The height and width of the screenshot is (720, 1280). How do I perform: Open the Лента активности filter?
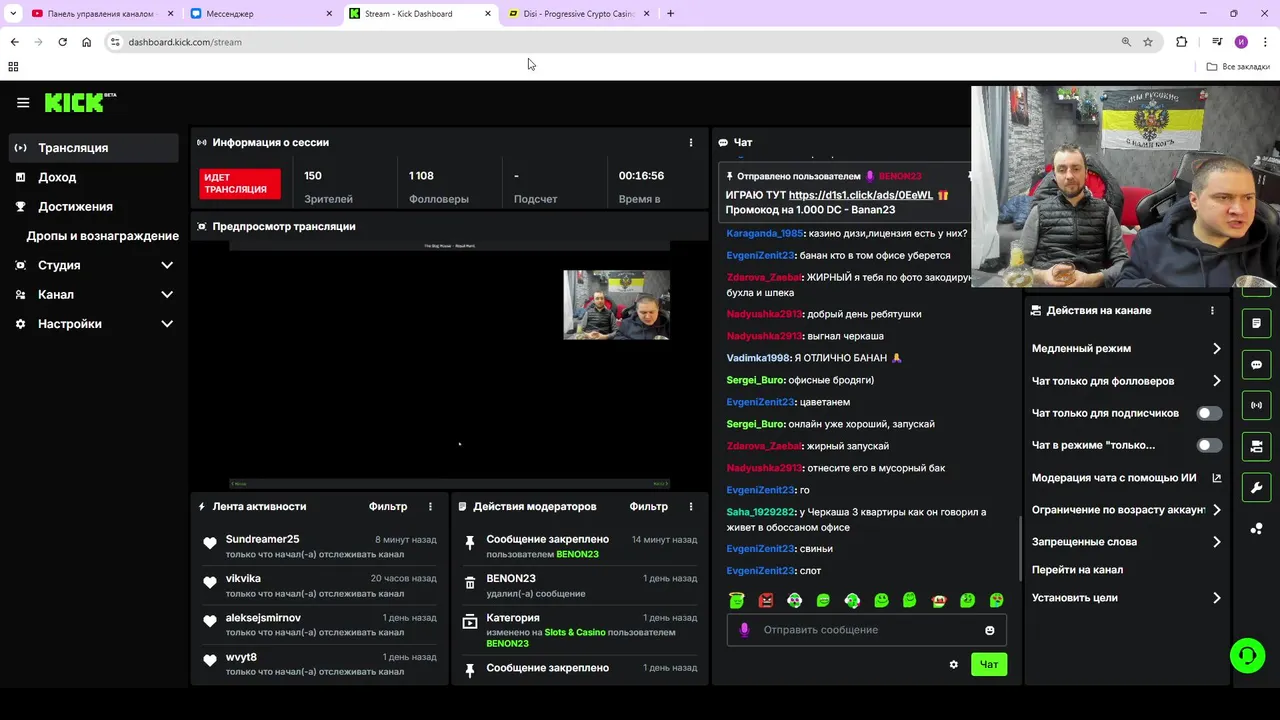click(388, 506)
